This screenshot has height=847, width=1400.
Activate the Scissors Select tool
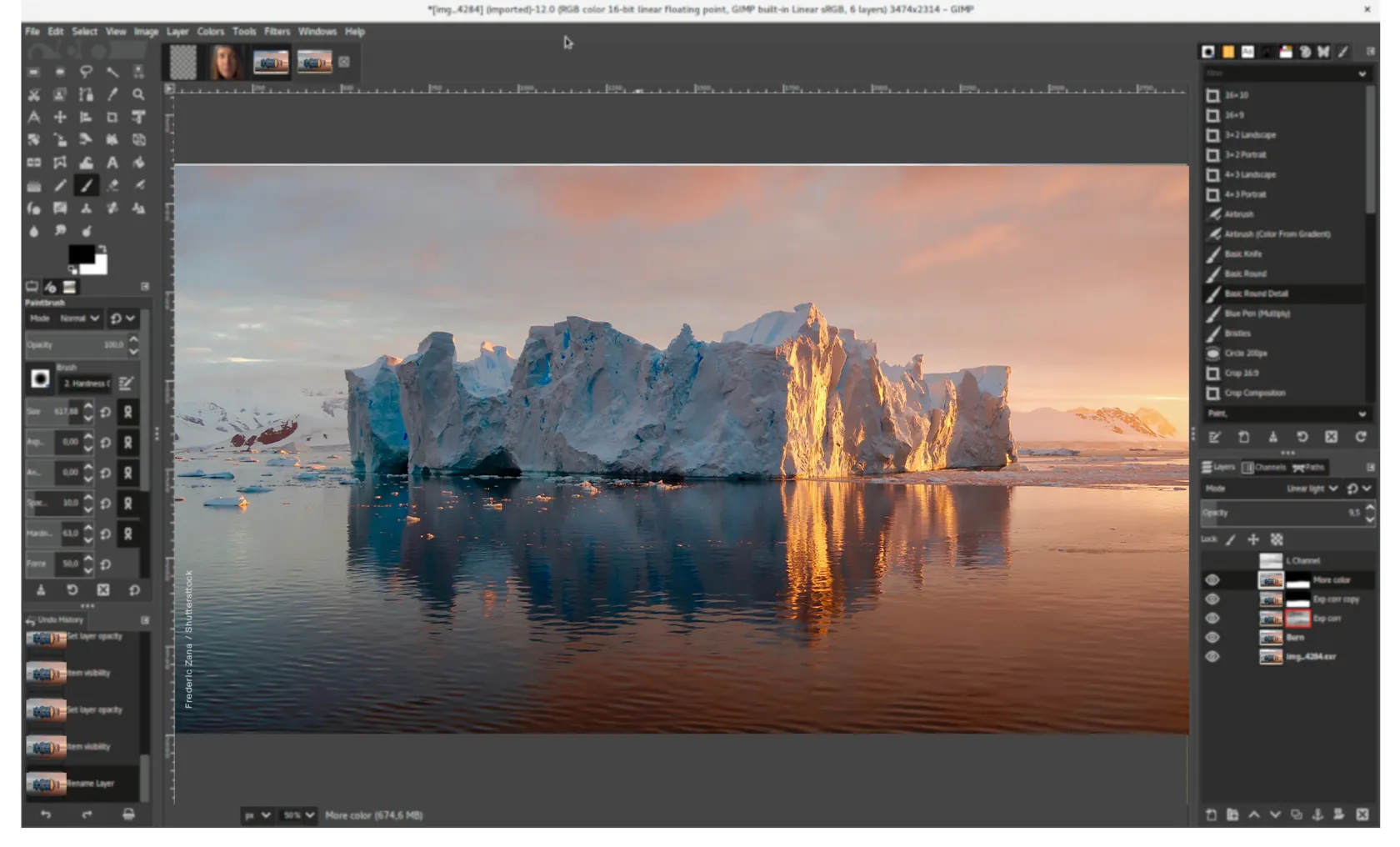33,94
